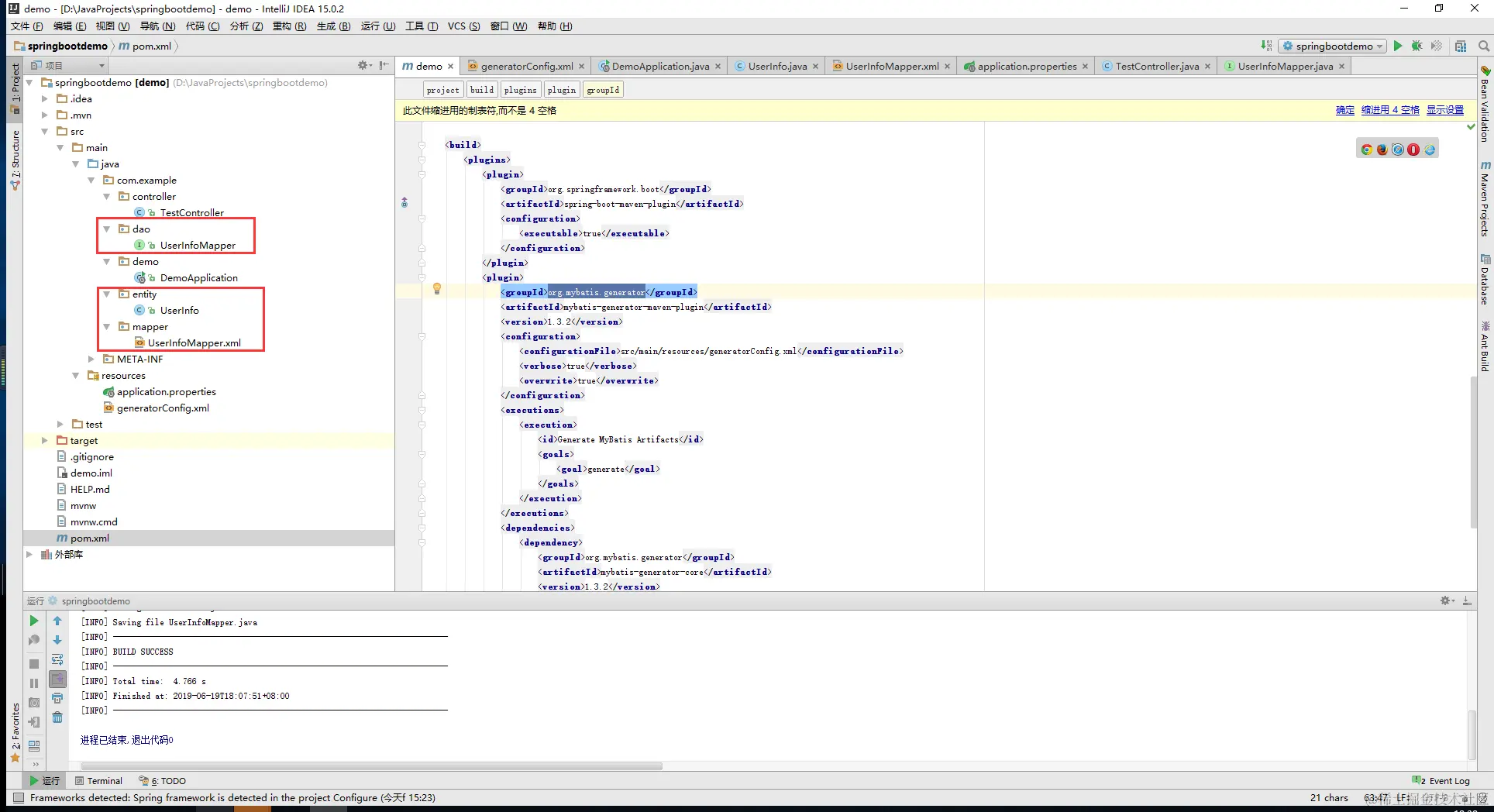Preview pom.xml in Chrome browser
The height and width of the screenshot is (812, 1494).
pyautogui.click(x=1367, y=150)
